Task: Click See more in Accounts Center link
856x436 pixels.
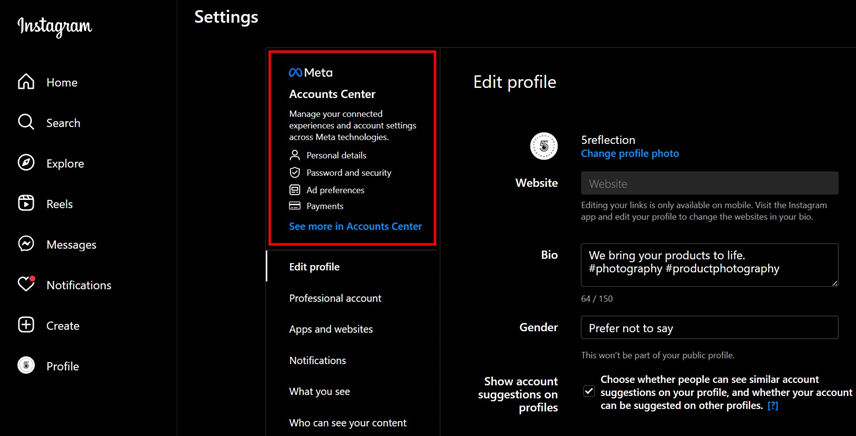Action: (355, 226)
